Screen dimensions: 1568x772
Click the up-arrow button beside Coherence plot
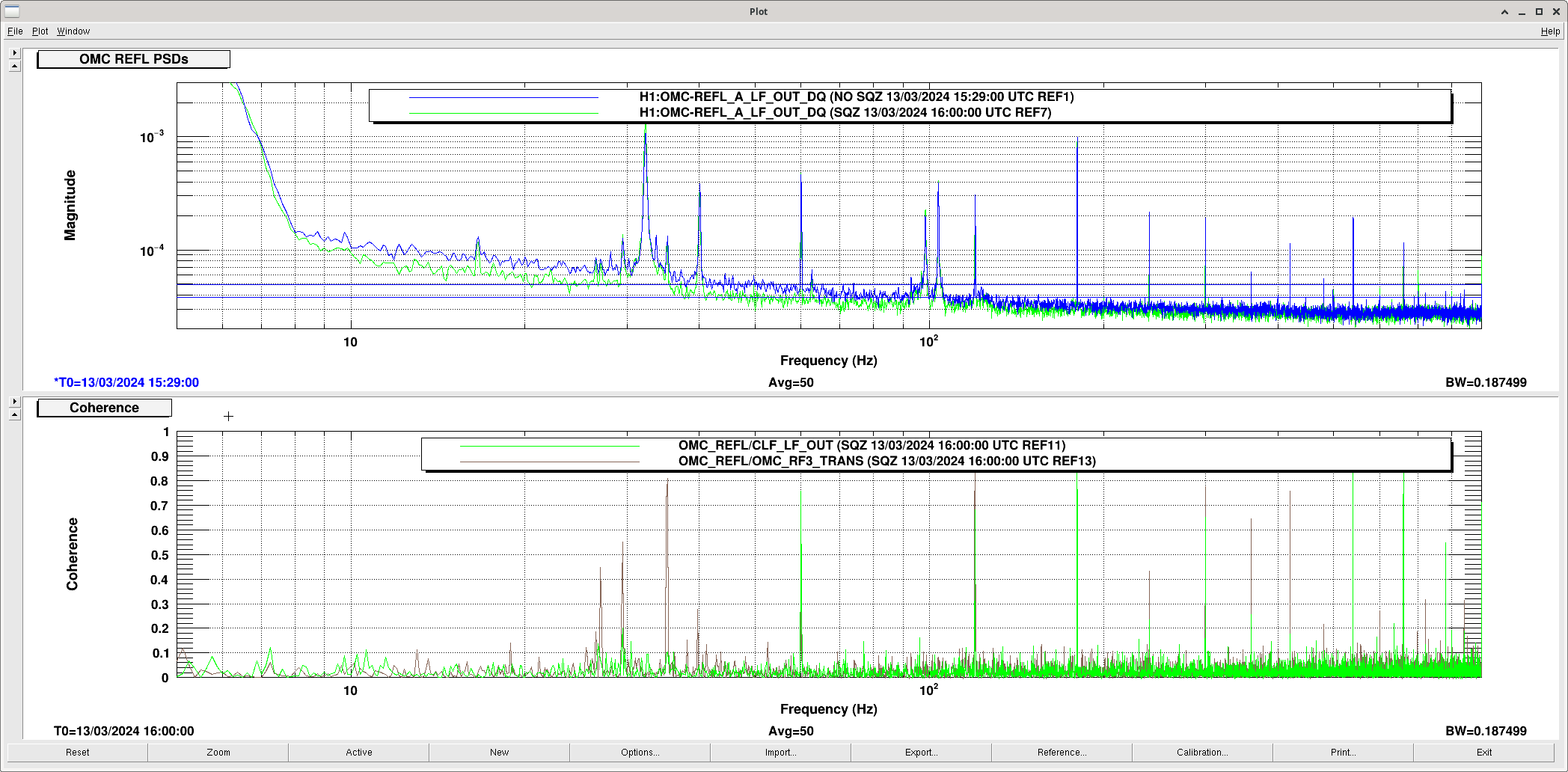(14, 414)
